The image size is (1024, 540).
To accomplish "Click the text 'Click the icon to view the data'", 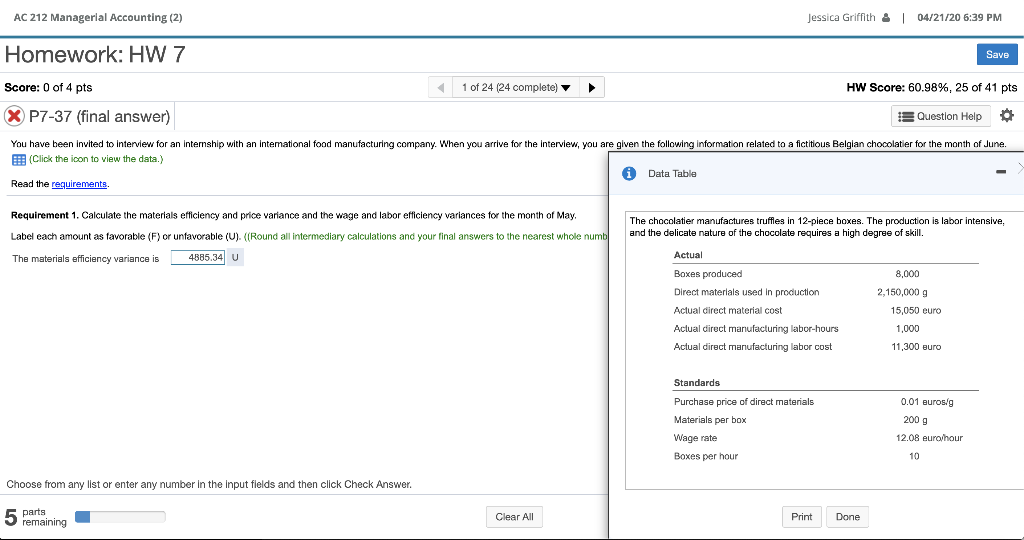I will [96, 159].
